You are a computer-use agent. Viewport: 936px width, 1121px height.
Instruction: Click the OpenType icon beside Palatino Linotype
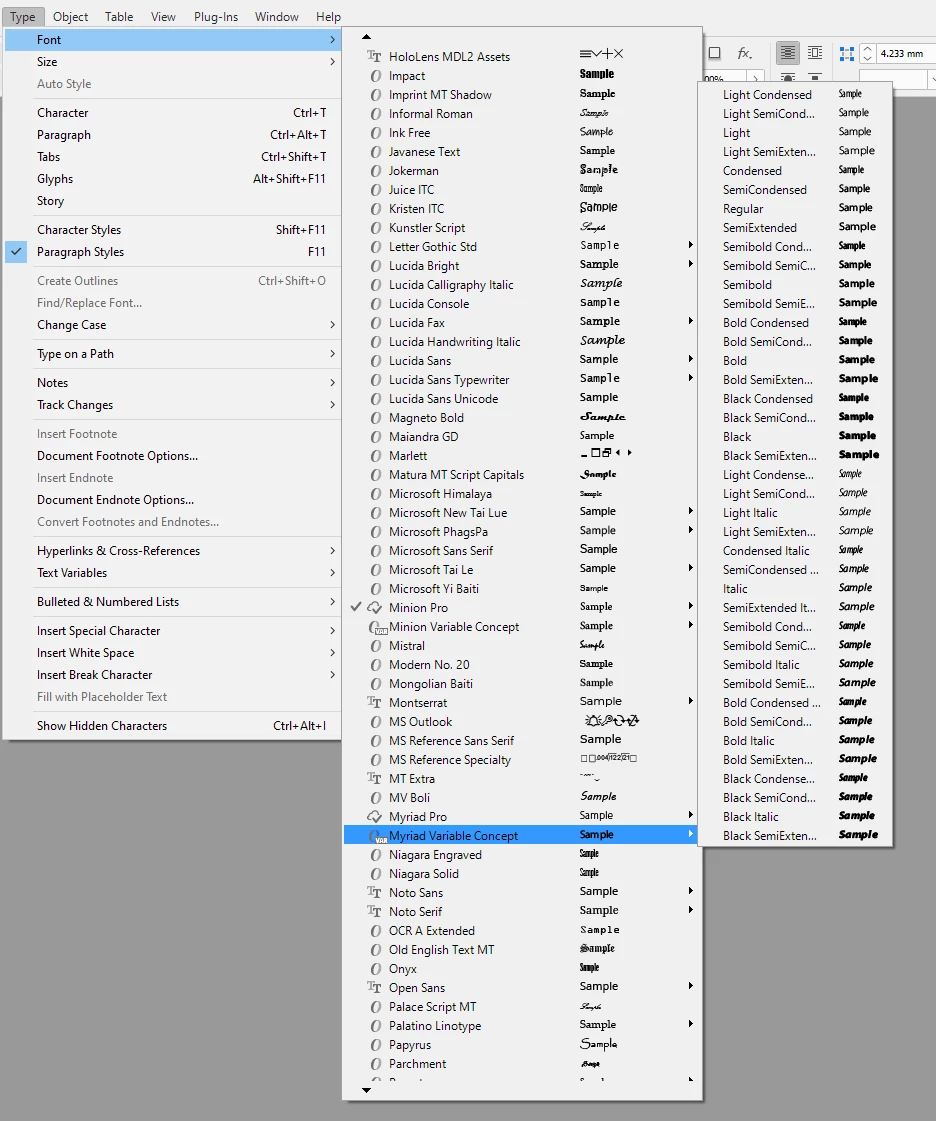(x=375, y=1025)
